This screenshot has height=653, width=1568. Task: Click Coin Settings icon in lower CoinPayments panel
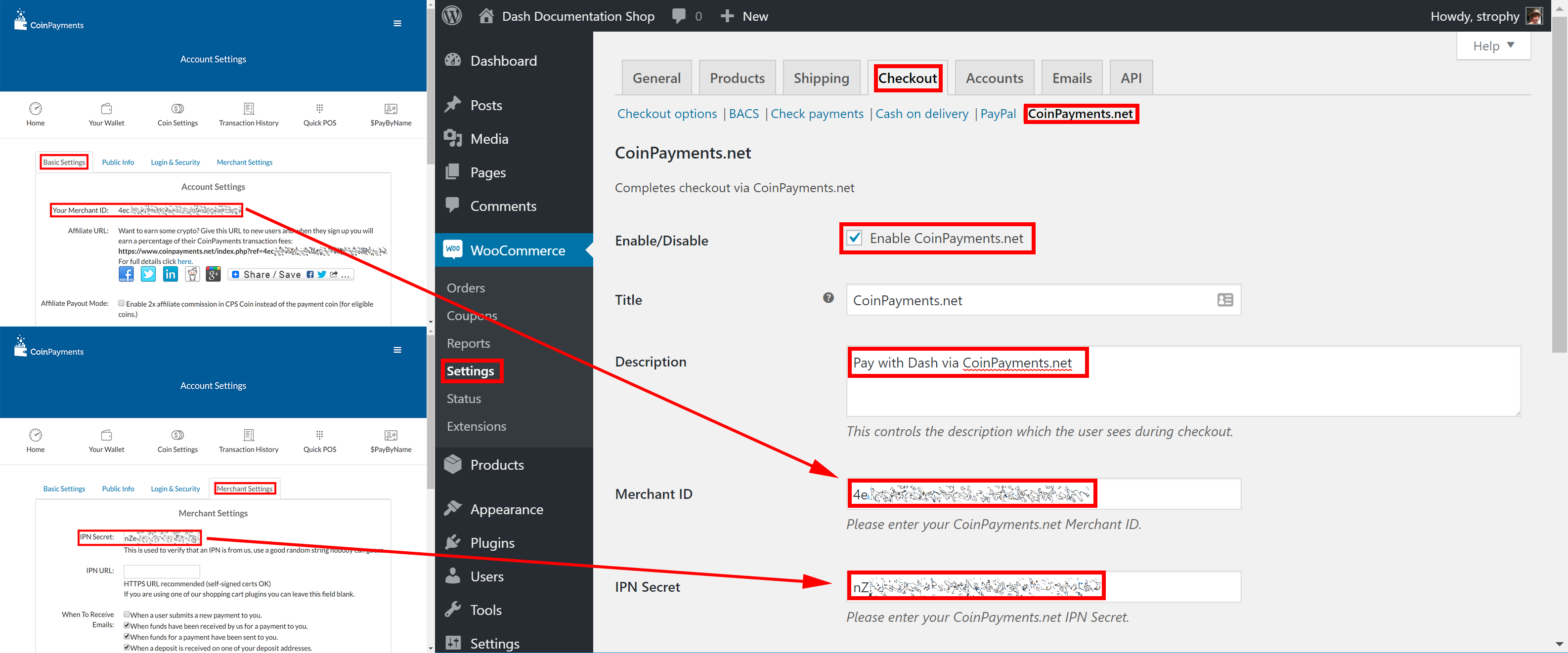pyautogui.click(x=178, y=435)
